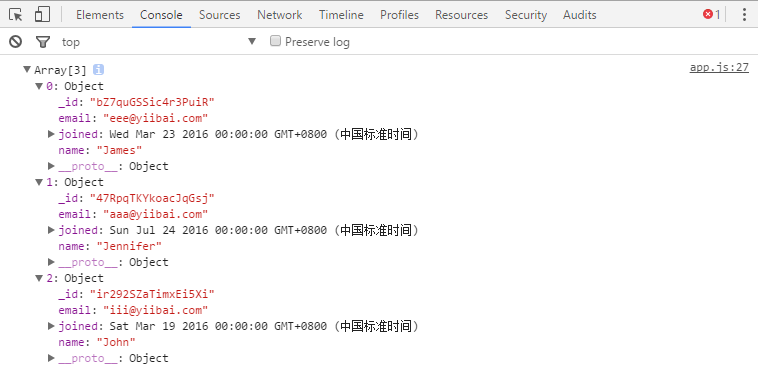Open the Sources tab

coord(219,15)
